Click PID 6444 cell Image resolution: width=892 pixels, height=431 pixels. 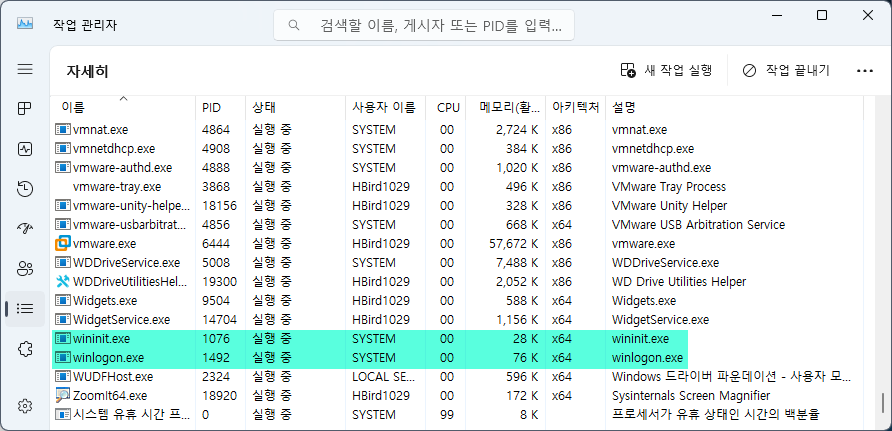pyautogui.click(x=216, y=244)
